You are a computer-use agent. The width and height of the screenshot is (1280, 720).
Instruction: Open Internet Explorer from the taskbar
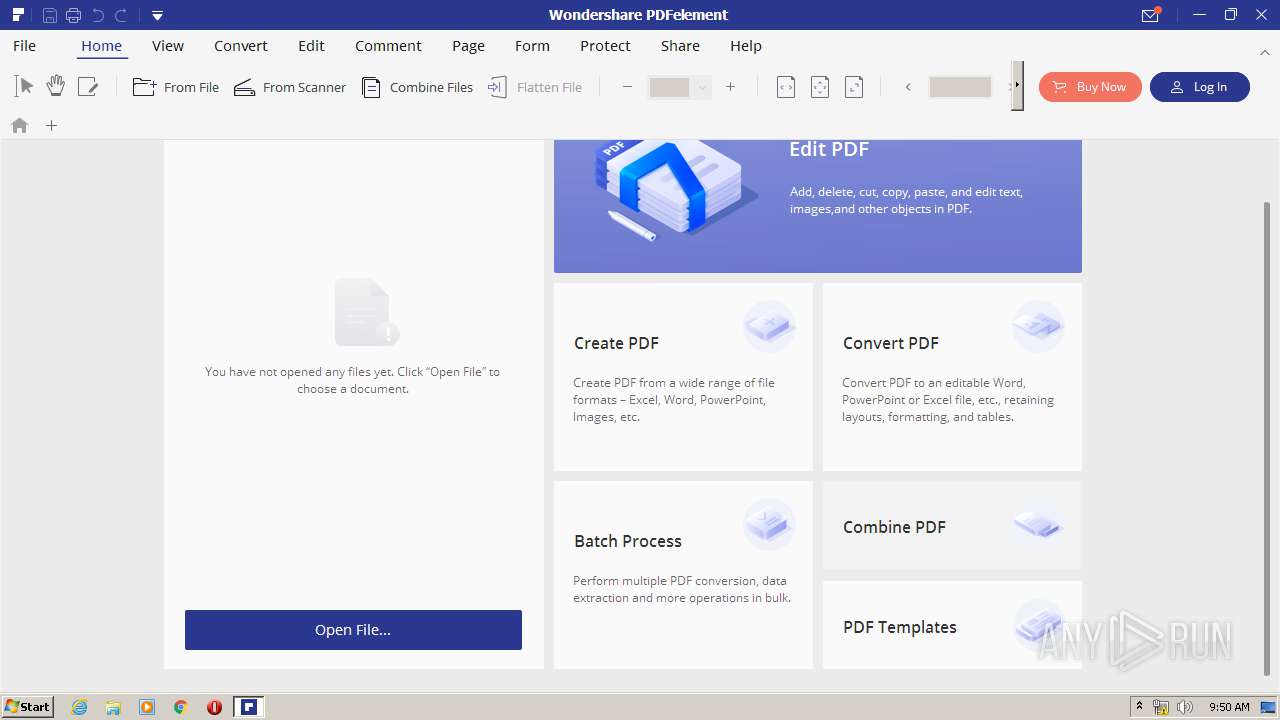(x=79, y=707)
